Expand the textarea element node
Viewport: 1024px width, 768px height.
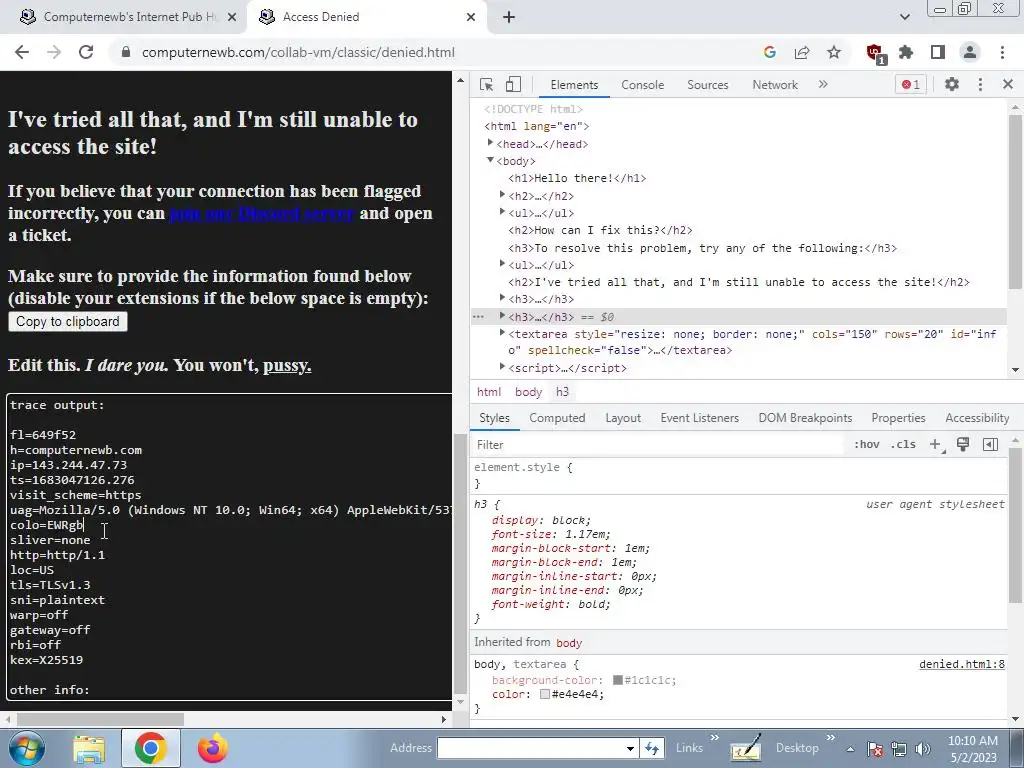[502, 332]
